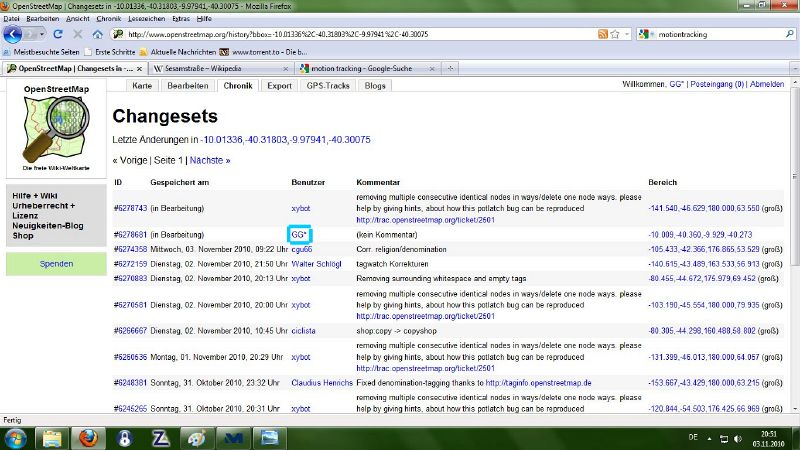
Task: Click the OpenStreetMap logo image
Action: pyautogui.click(x=56, y=129)
